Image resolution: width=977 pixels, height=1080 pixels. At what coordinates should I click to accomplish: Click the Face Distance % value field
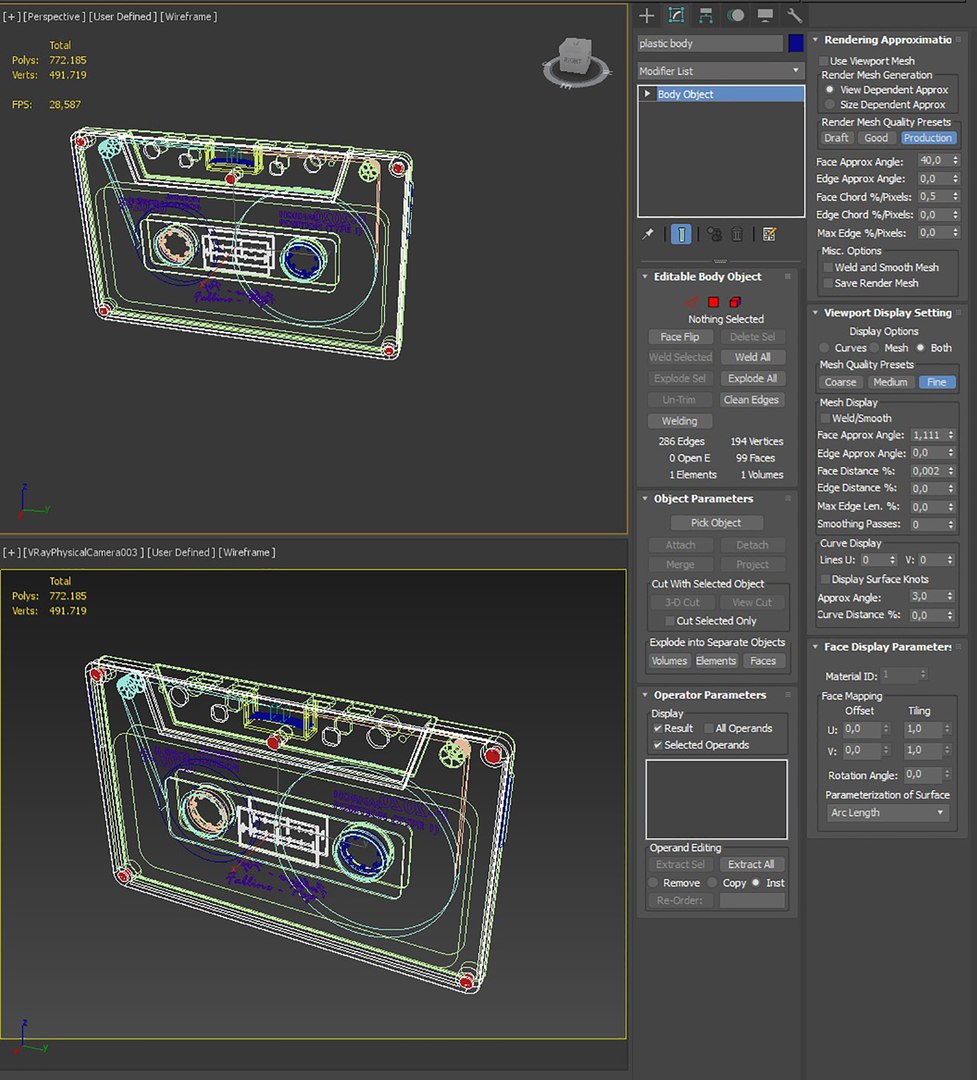pos(927,471)
